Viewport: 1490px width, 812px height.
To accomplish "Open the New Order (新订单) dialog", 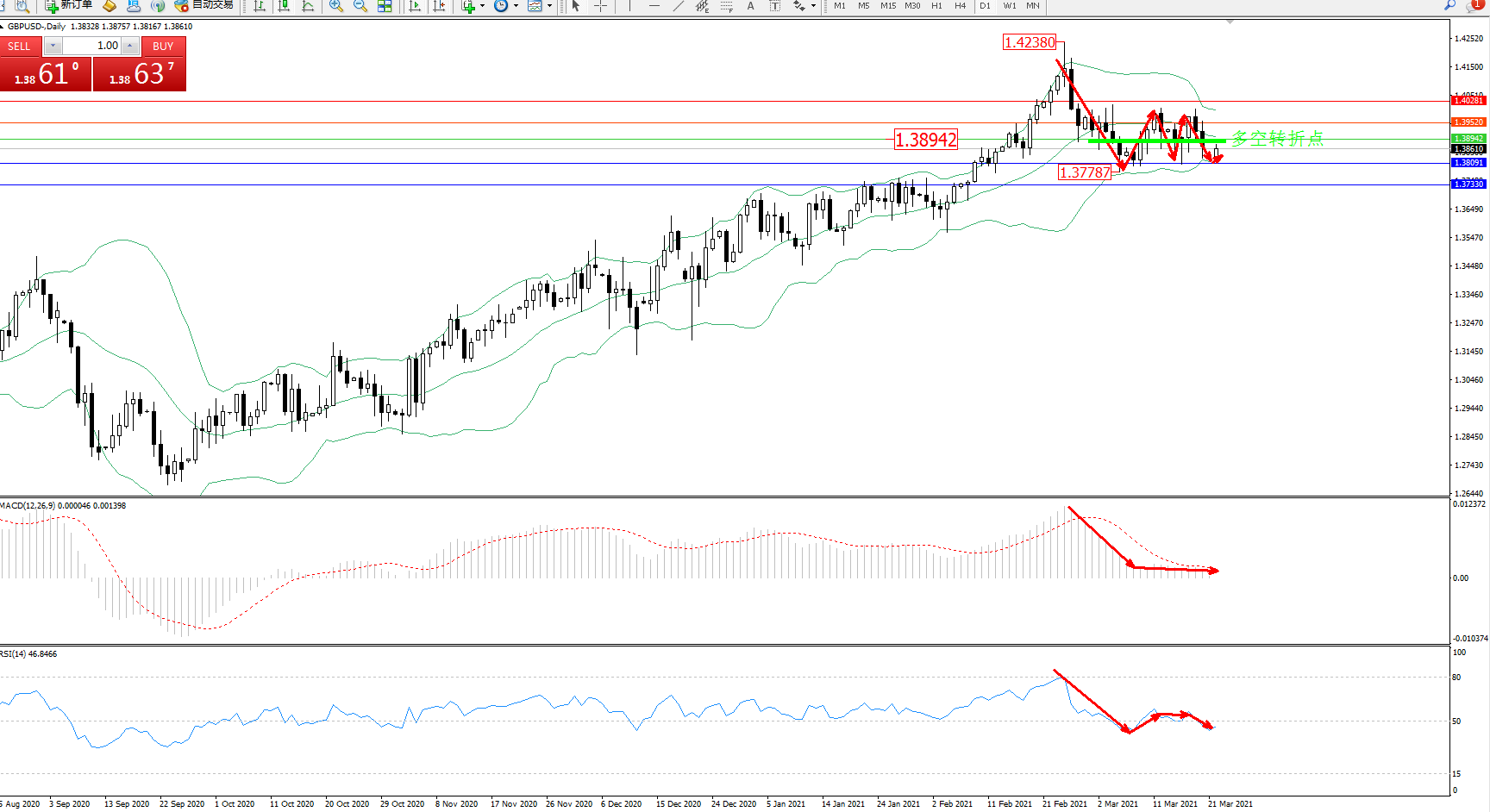I will (x=69, y=5).
